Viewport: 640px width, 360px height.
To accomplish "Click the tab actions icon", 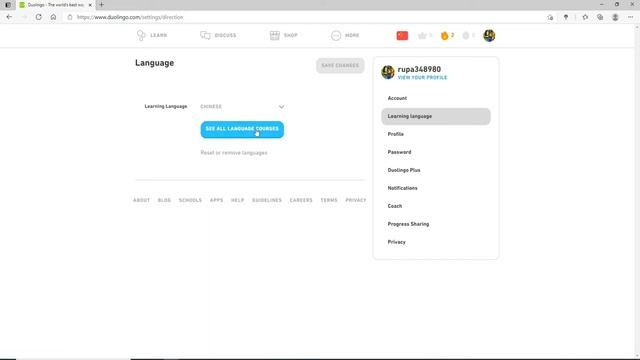I will pos(8,5).
